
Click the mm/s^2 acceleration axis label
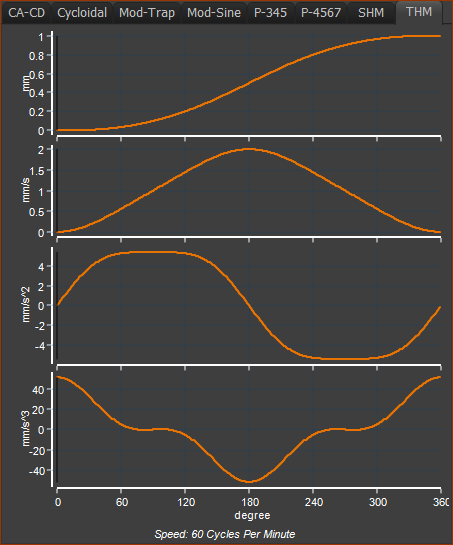click(x=26, y=305)
